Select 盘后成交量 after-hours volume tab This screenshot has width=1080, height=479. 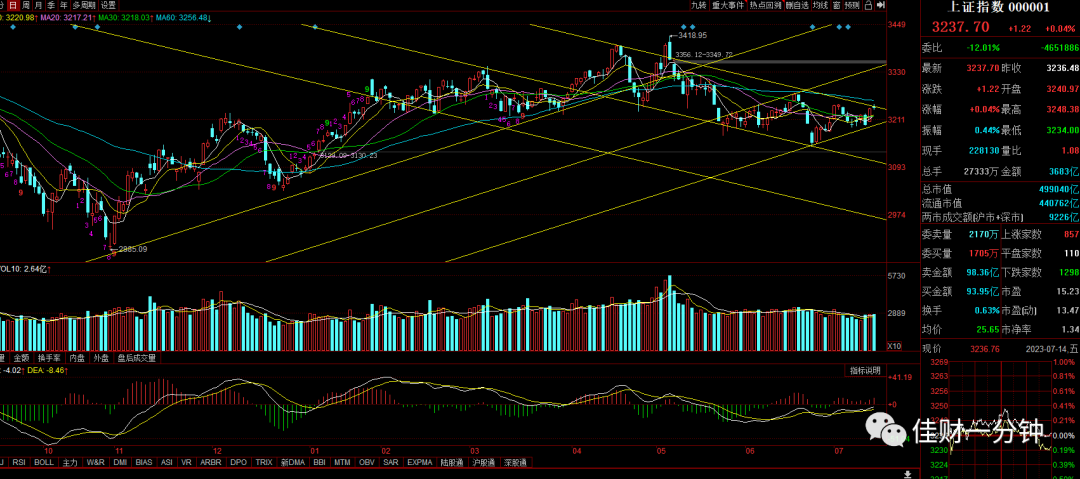coord(136,358)
